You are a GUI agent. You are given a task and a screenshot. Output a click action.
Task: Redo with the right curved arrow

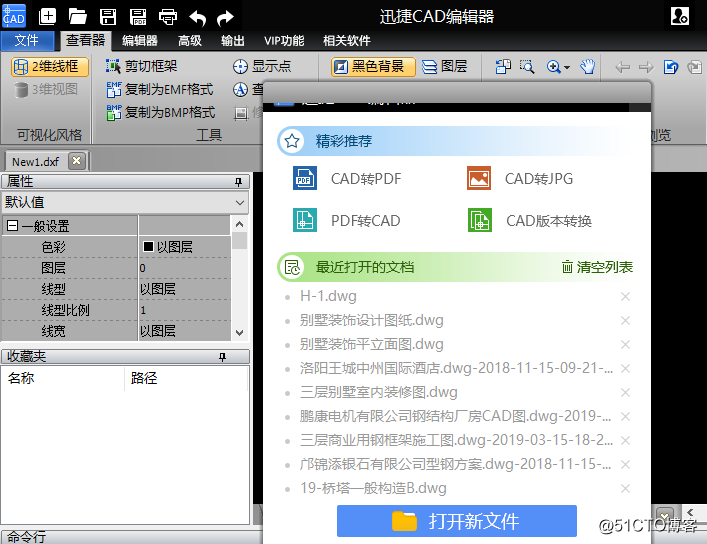pos(225,18)
